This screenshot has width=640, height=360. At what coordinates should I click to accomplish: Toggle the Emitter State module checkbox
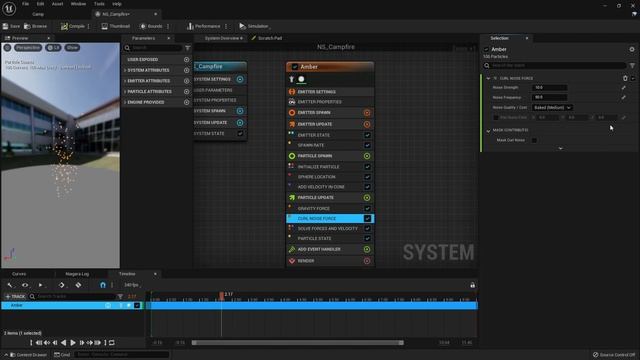pos(367,135)
